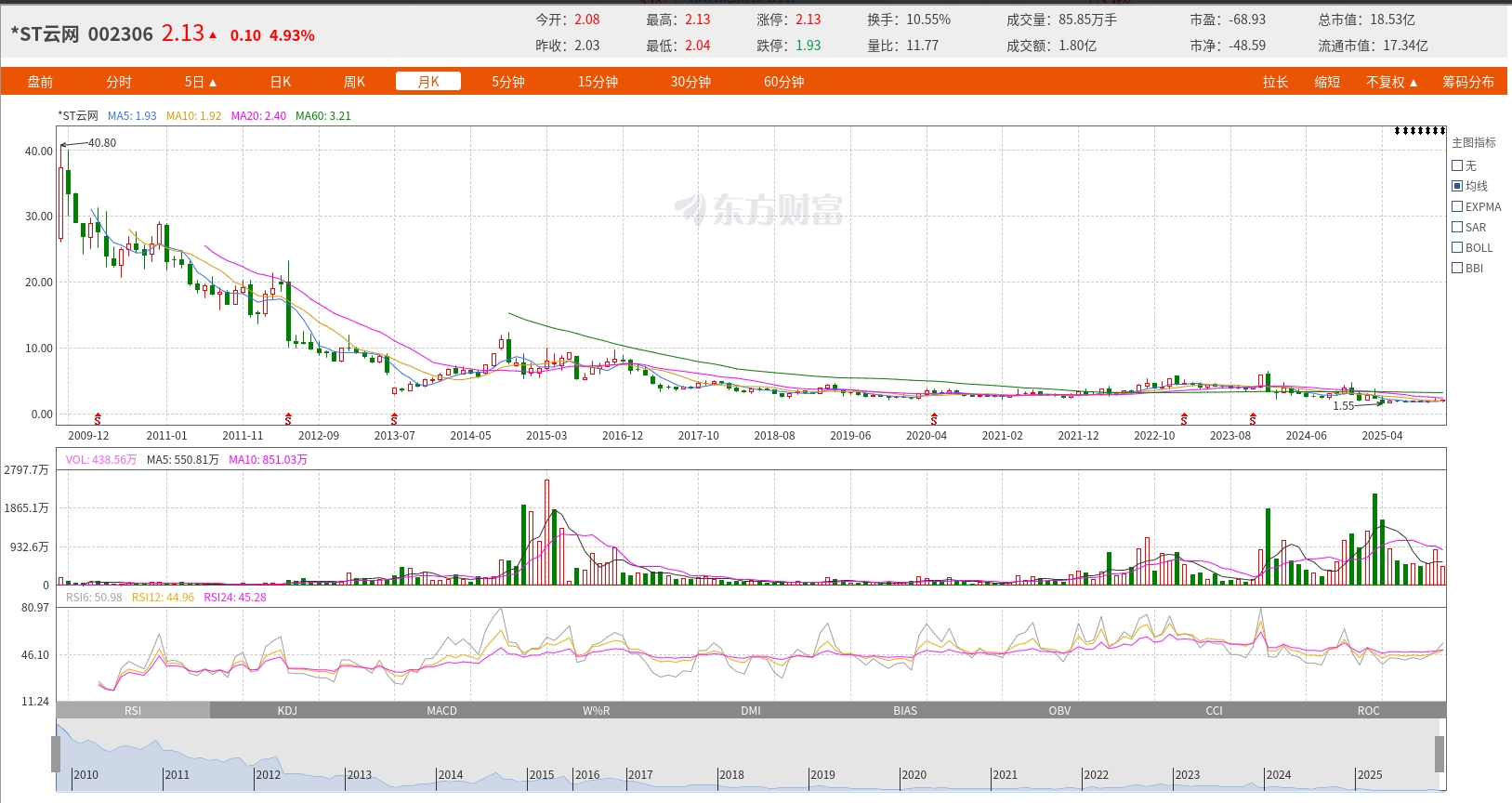Select the 月K monthly candlestick tab
Screen dimensions: 1512x803
428,82
